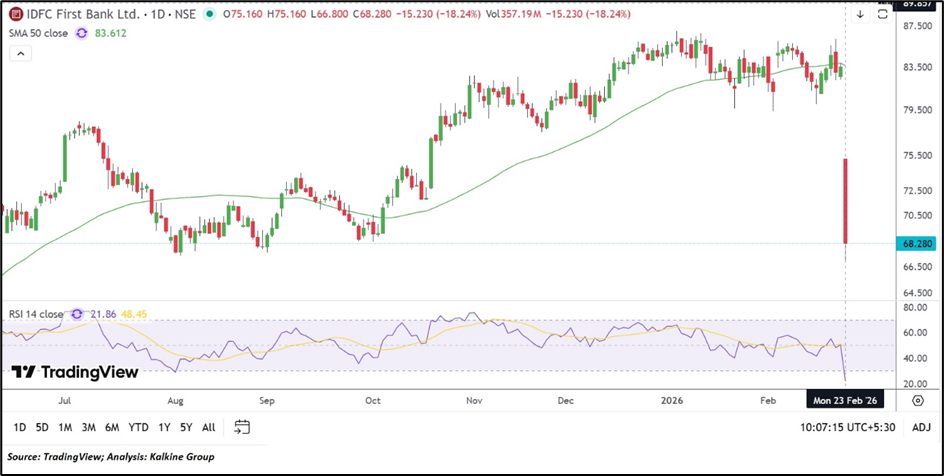This screenshot has height=476, width=944.
Task: Select the 1D time range
Action: coord(18,427)
